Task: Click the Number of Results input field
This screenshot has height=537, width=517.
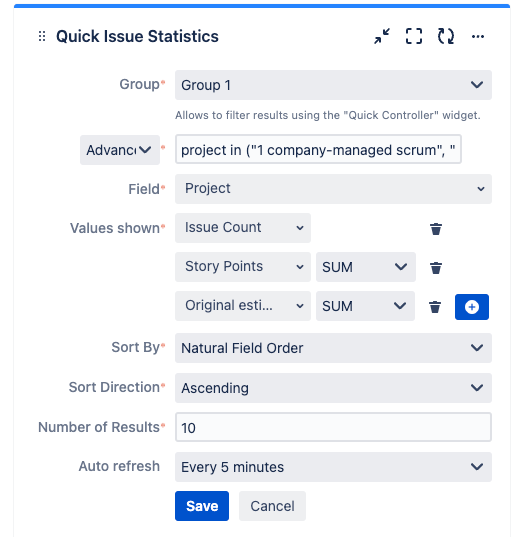Action: pyautogui.click(x=333, y=427)
